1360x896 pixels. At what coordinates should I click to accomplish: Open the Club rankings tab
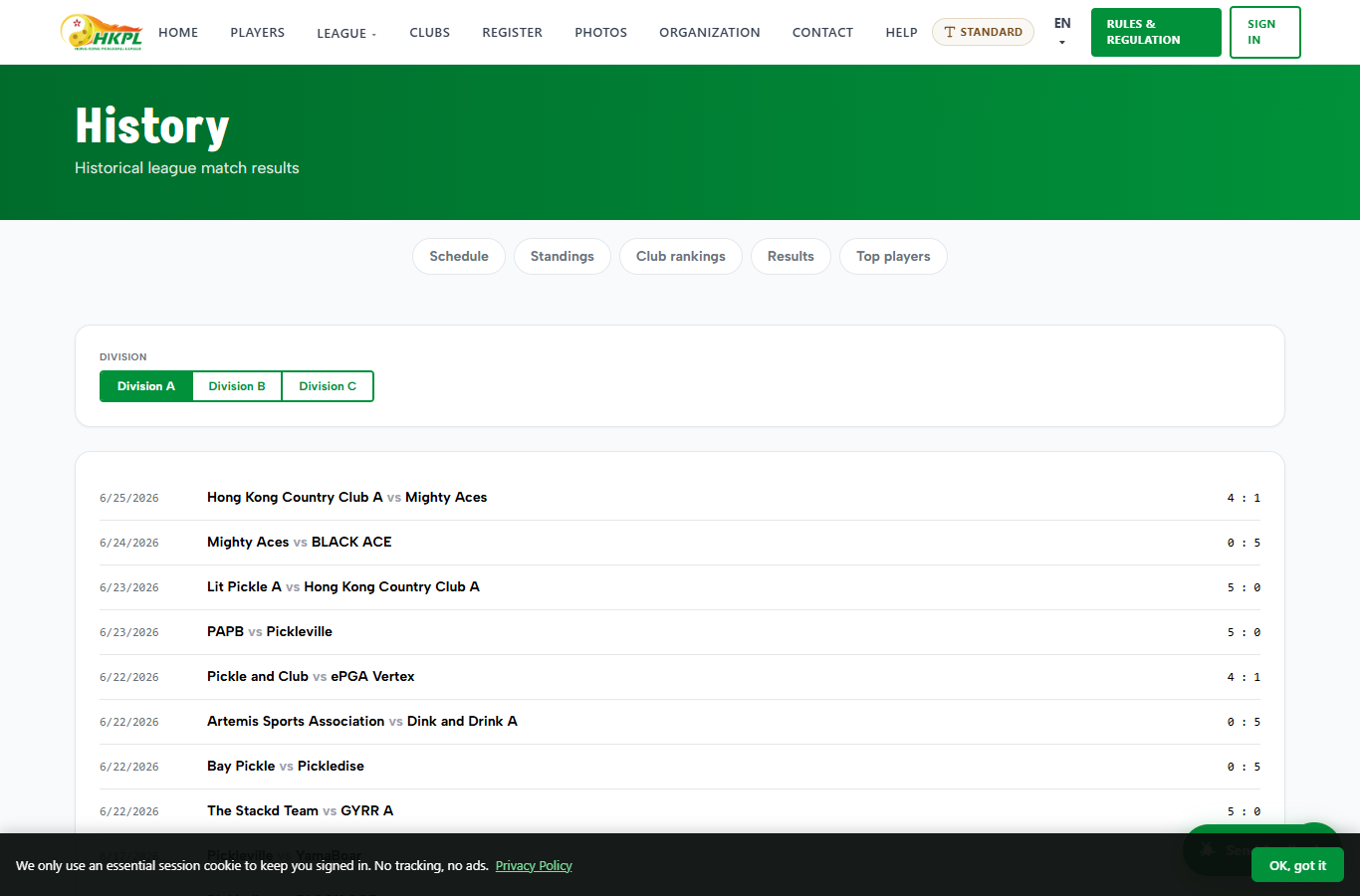[681, 256]
